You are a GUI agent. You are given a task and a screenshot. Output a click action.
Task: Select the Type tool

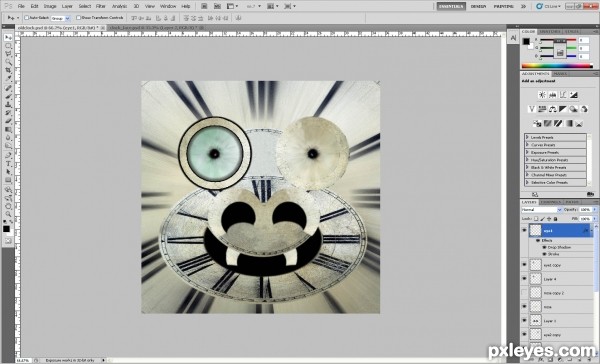click(x=8, y=164)
